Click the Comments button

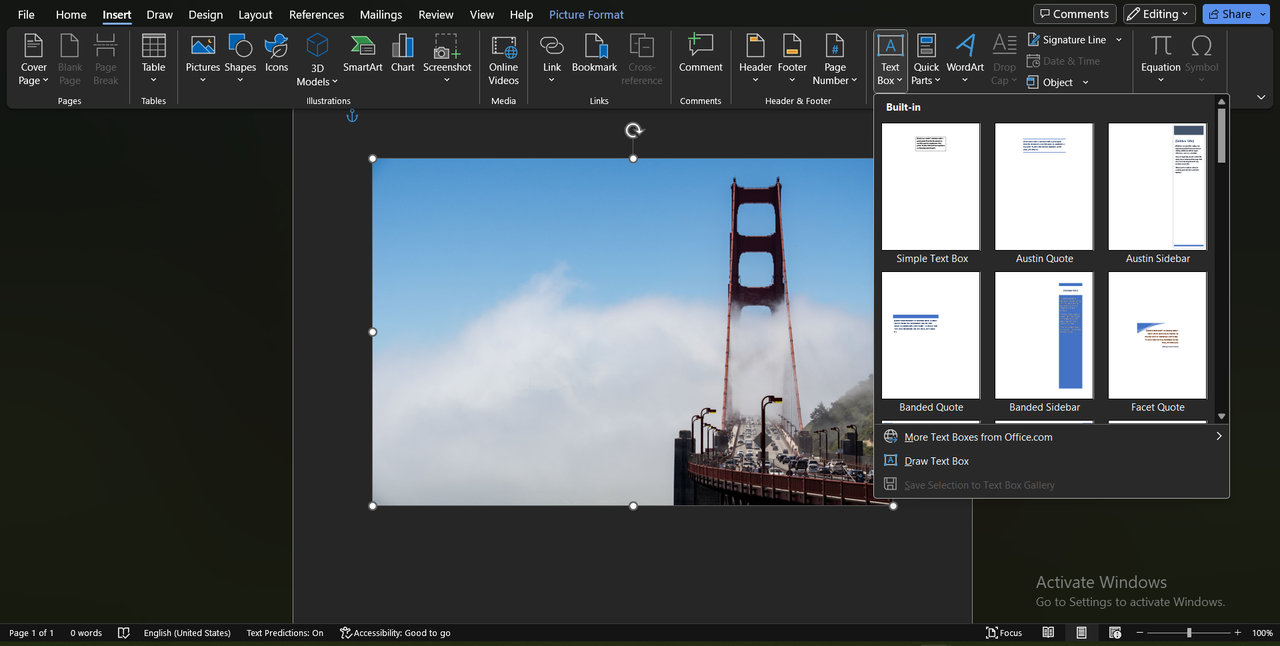(1075, 14)
